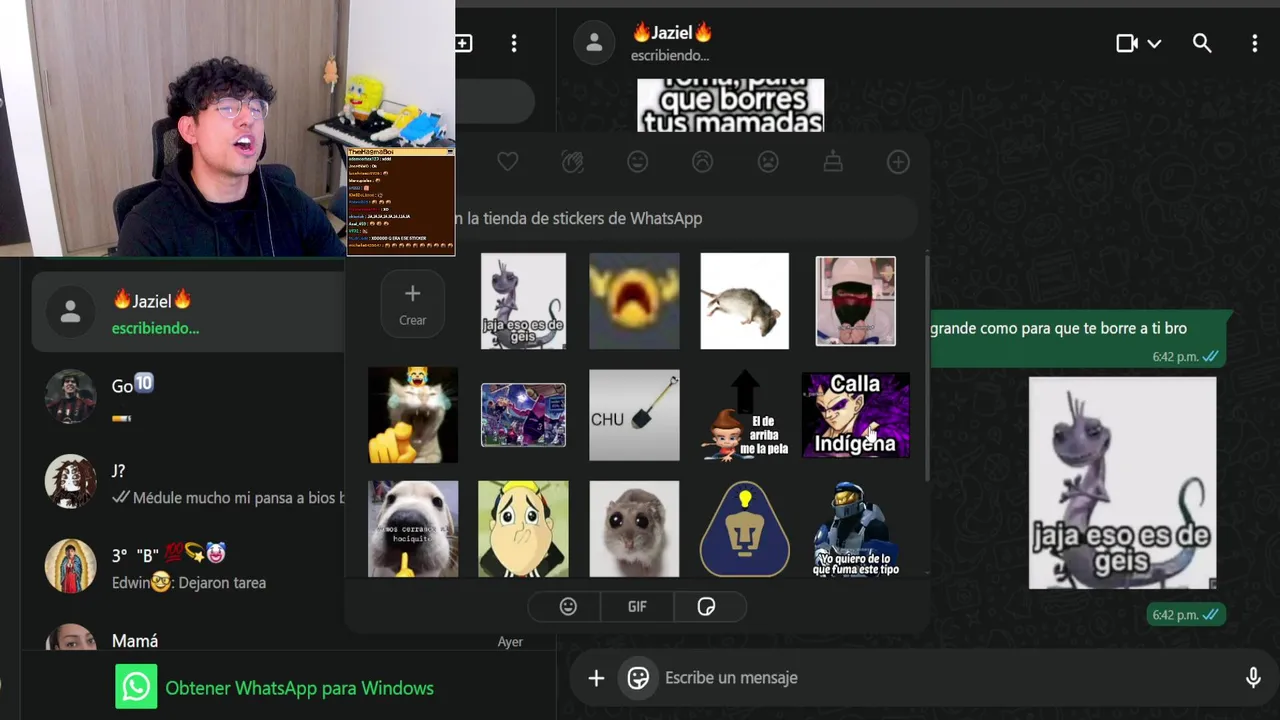
Task: Send the masked person with cap sticker
Action: [856, 301]
